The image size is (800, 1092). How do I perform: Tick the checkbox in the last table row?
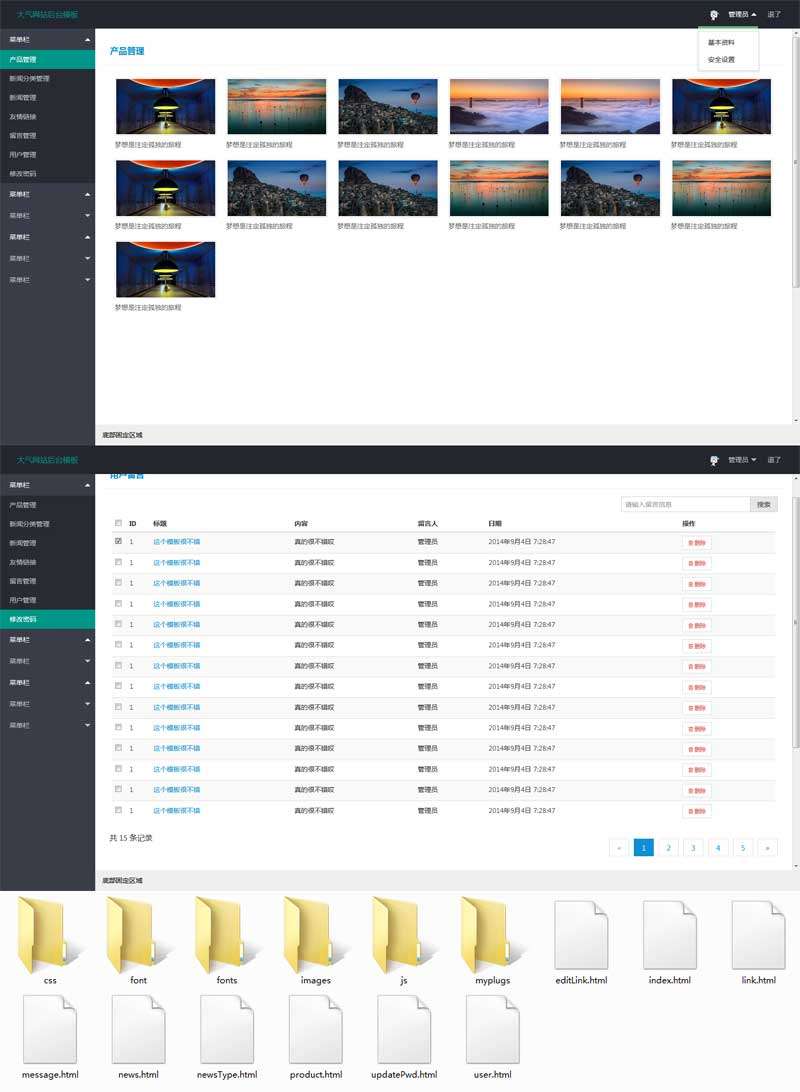pyautogui.click(x=118, y=810)
